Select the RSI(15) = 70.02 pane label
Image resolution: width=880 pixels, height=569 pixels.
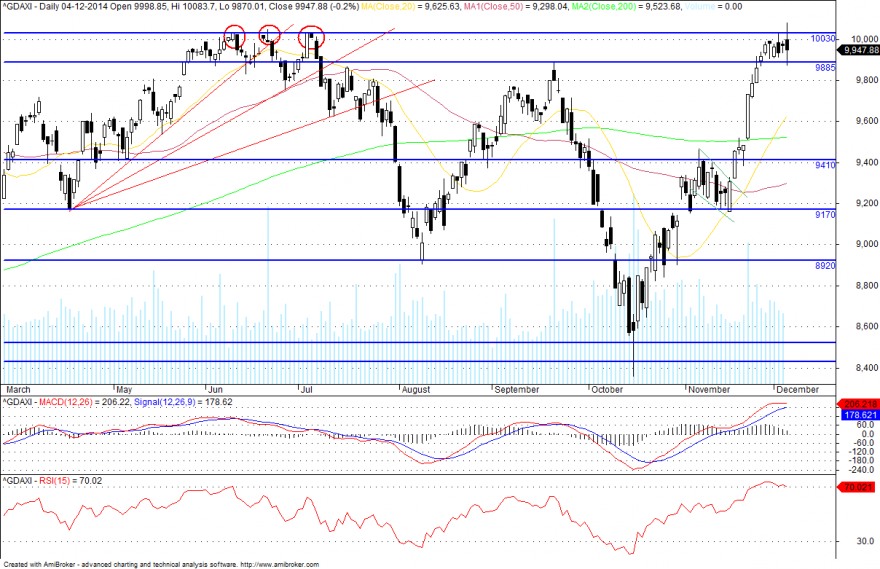tap(70, 481)
